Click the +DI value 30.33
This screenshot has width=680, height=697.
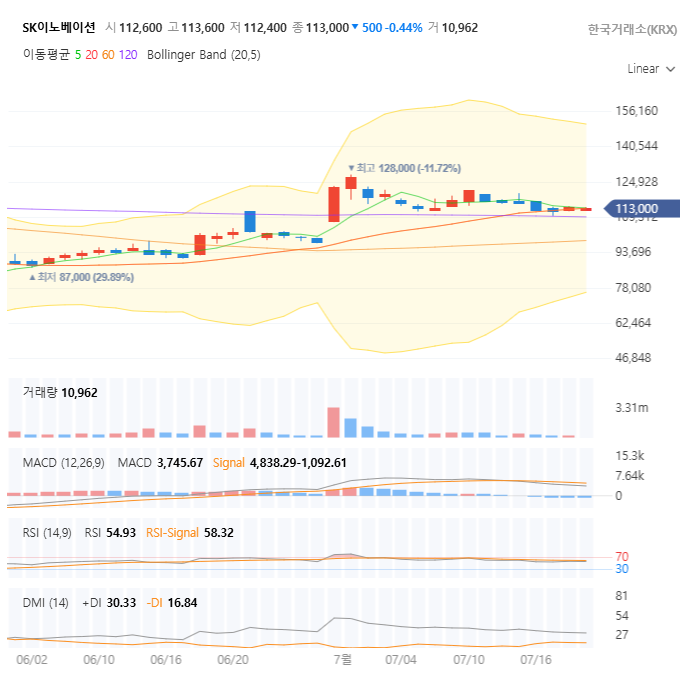[121, 603]
